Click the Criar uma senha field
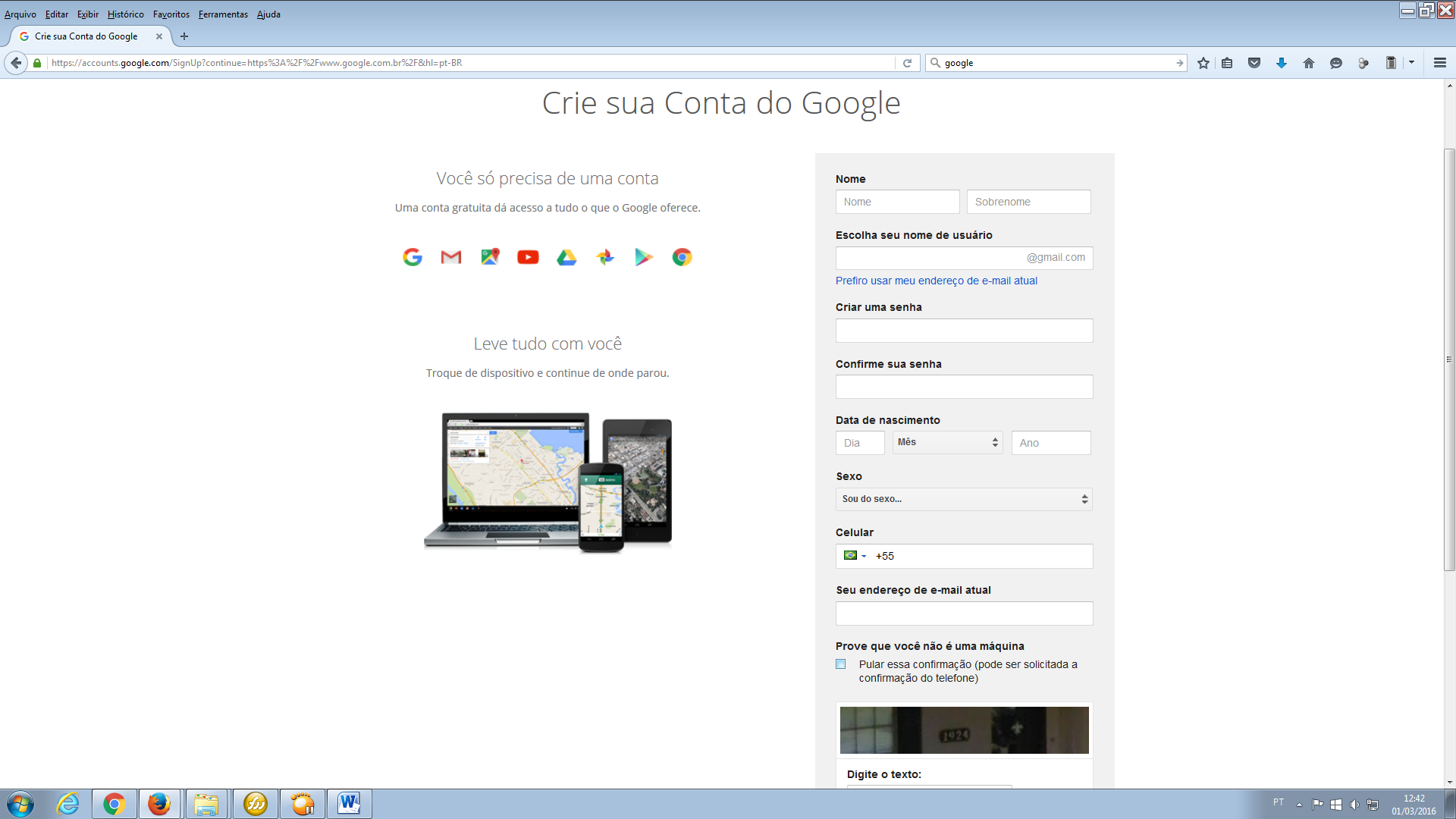 pyautogui.click(x=964, y=331)
